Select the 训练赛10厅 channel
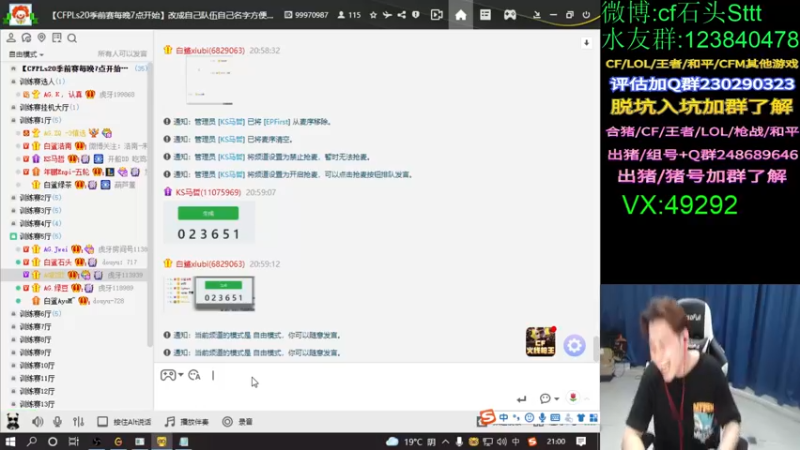 coord(37,365)
